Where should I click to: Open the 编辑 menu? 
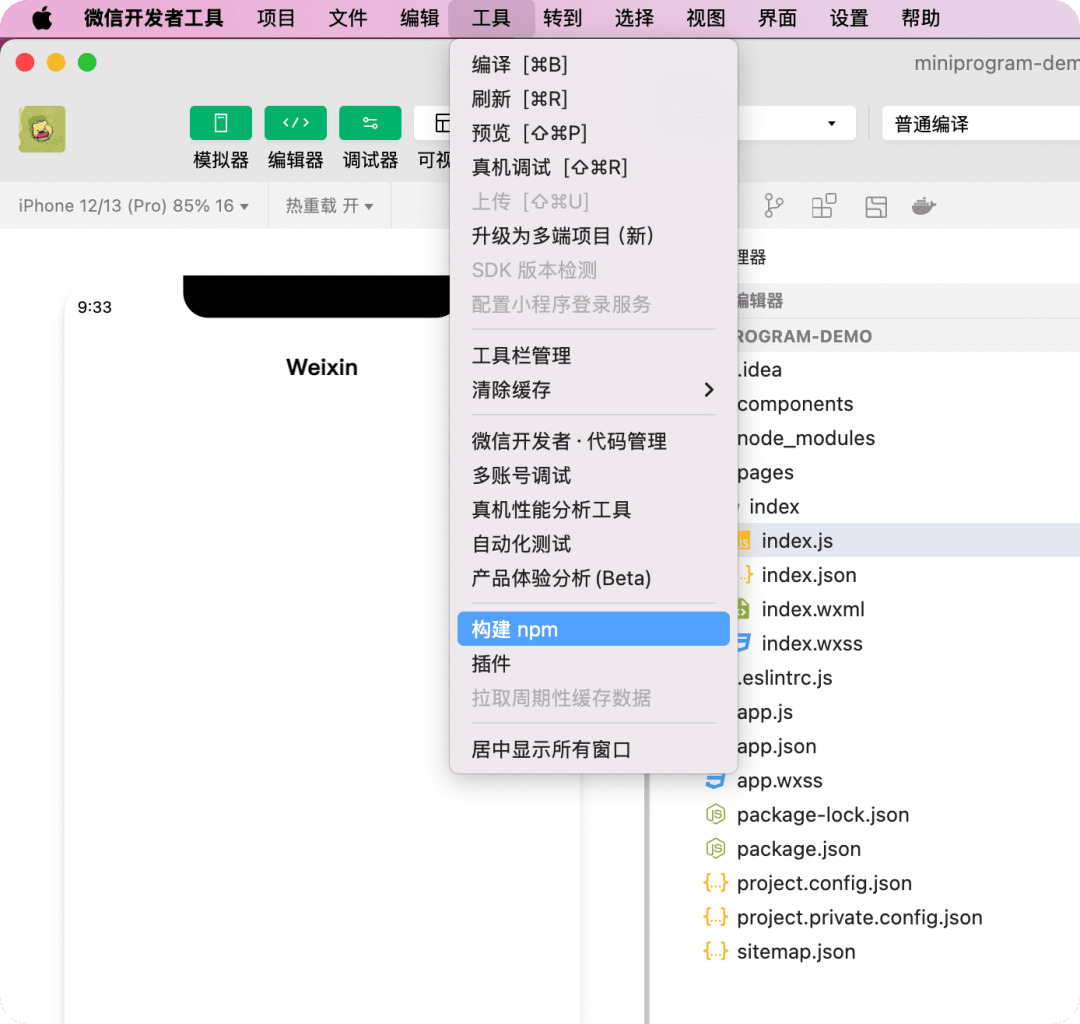(x=419, y=19)
